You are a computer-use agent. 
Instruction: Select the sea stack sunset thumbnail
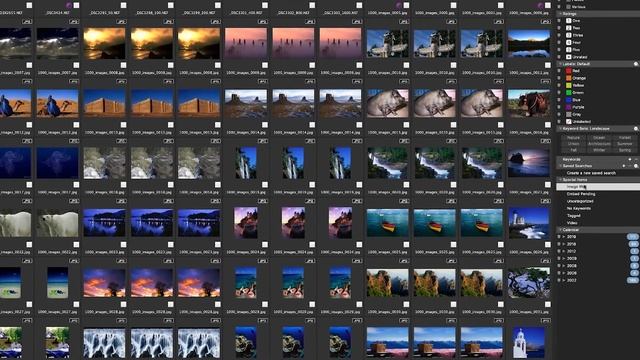coord(529,163)
